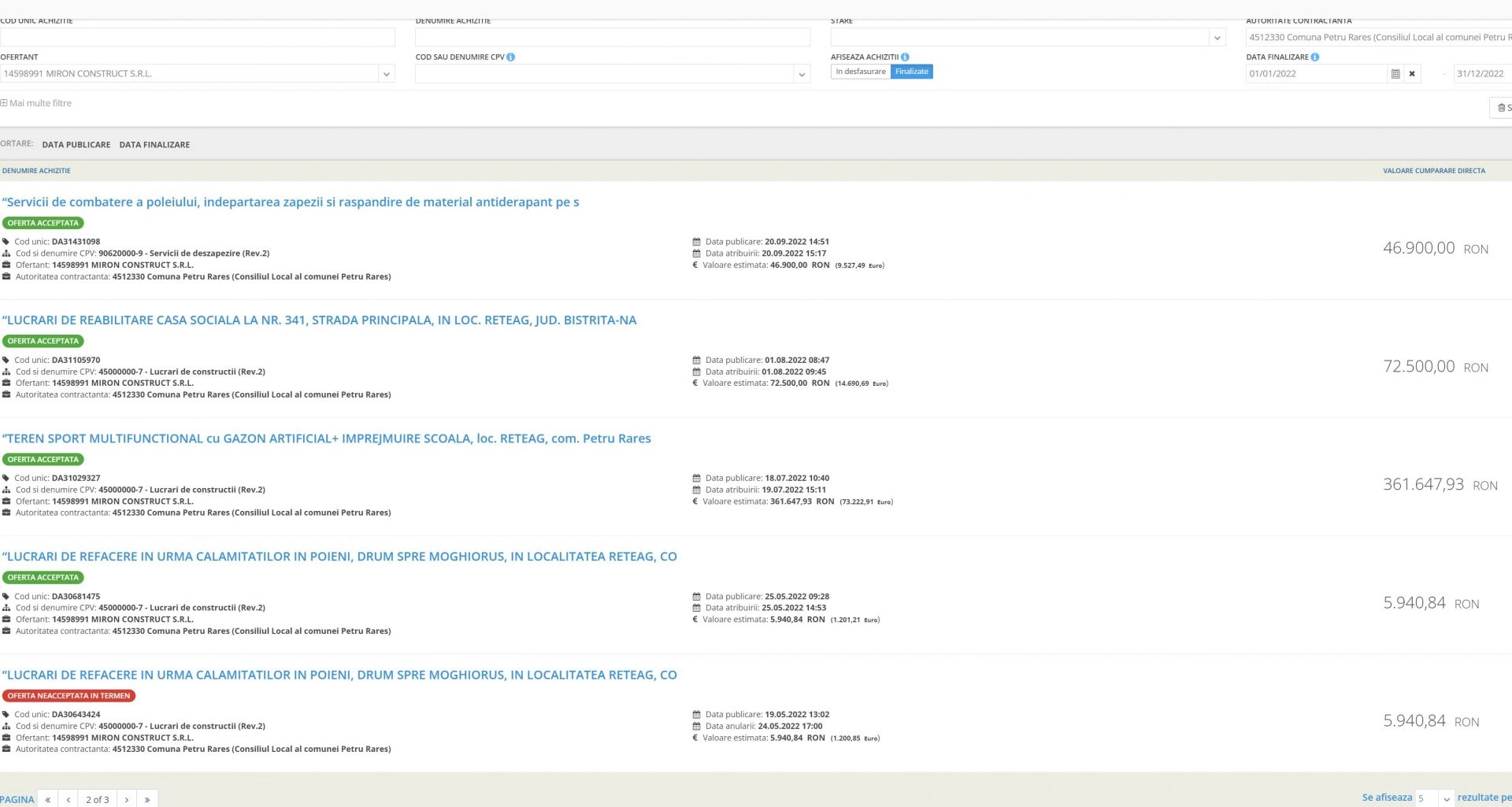Jump to the last results page
Screen dimensions: 1512x807
(147, 799)
